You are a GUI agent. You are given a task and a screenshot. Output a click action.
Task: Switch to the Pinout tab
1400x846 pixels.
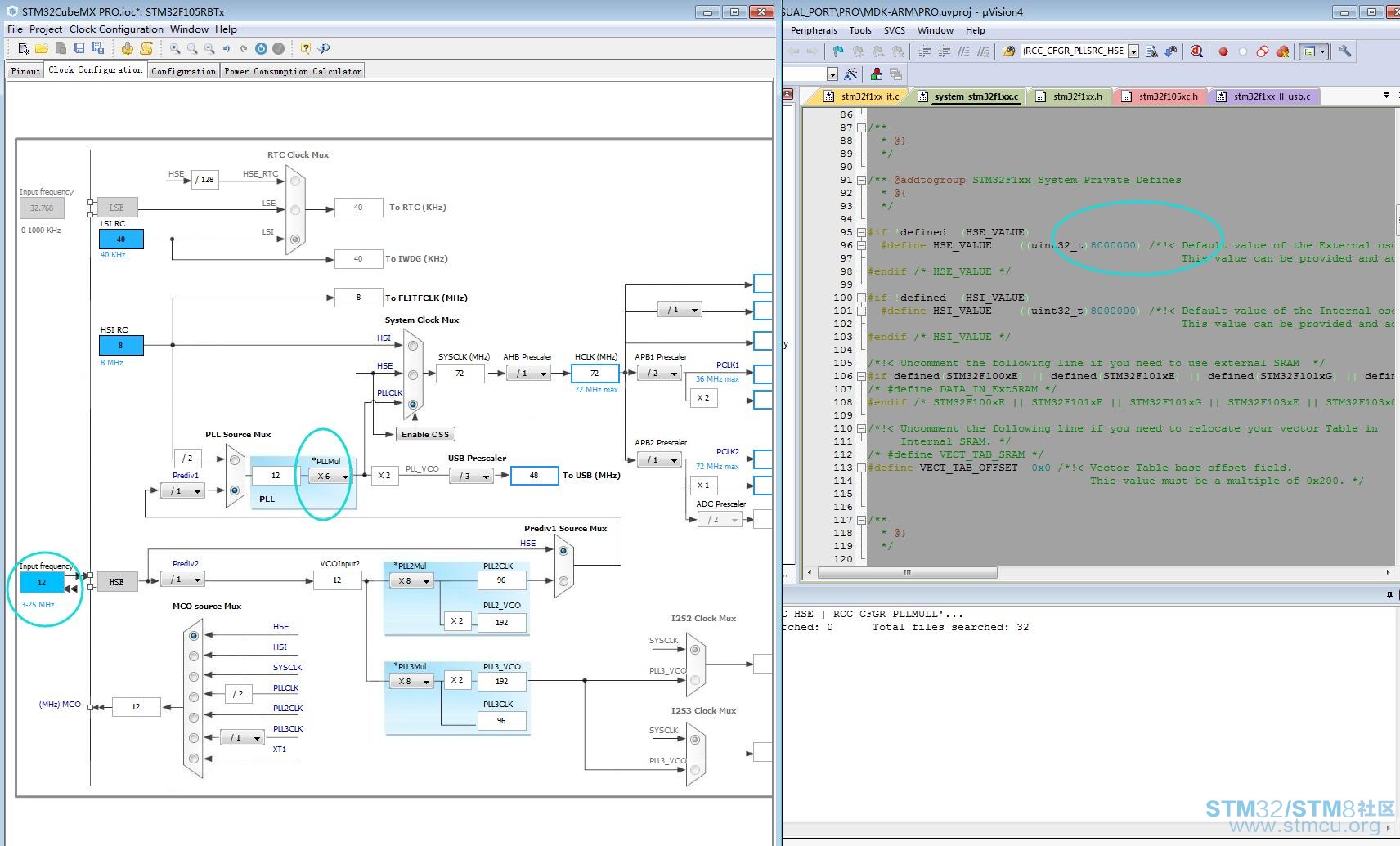25,71
